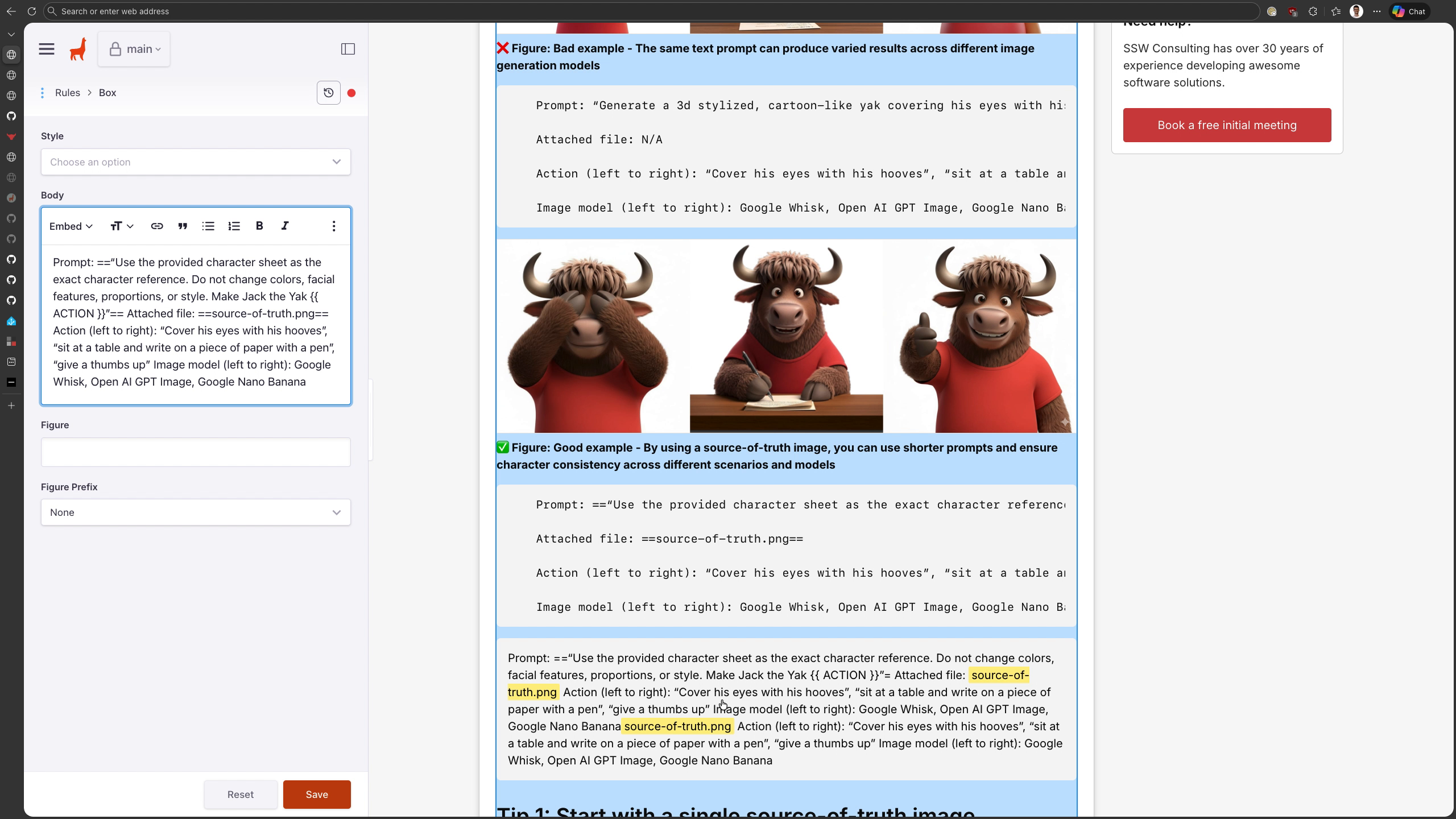Click inside the empty Figure input field
Screen dimensions: 1456x819
point(196,452)
